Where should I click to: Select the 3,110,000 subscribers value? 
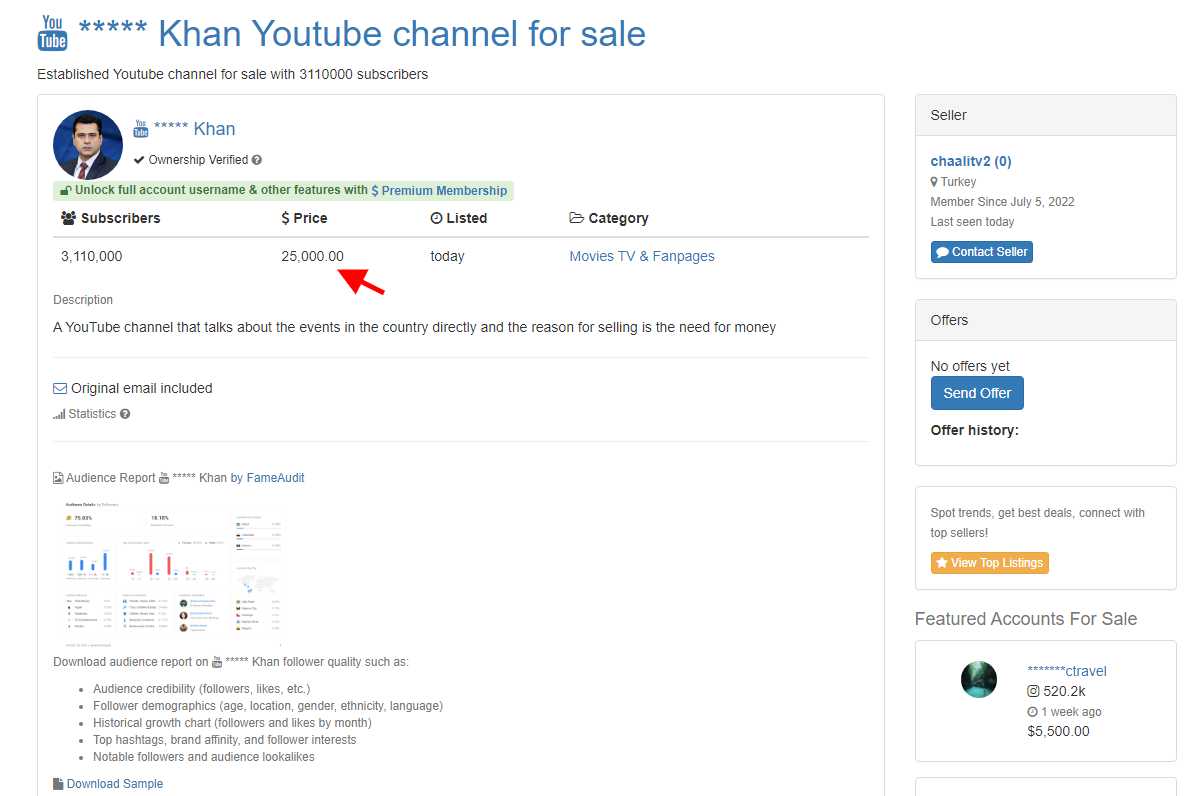coord(92,256)
